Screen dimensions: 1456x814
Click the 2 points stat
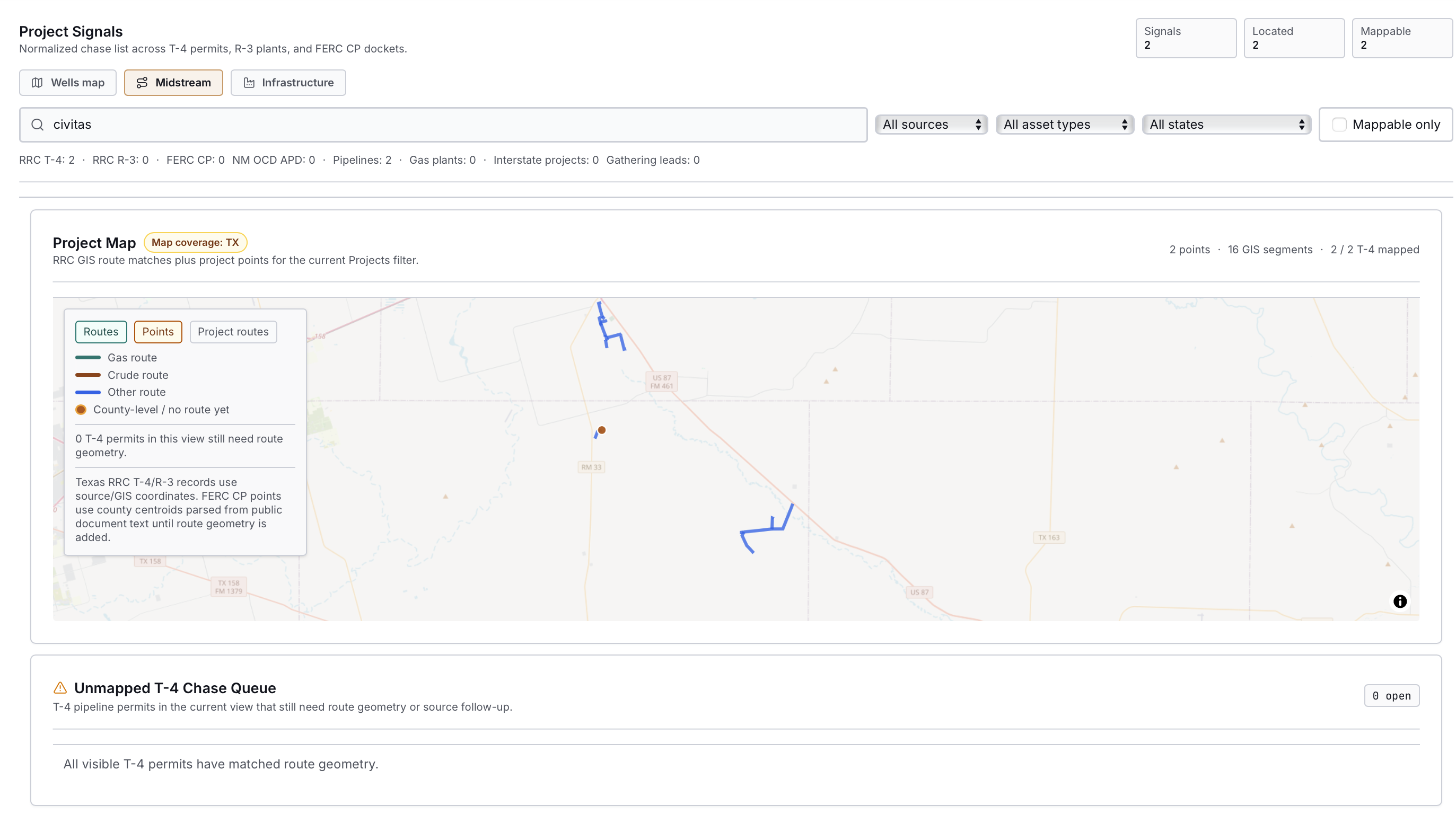click(1190, 249)
